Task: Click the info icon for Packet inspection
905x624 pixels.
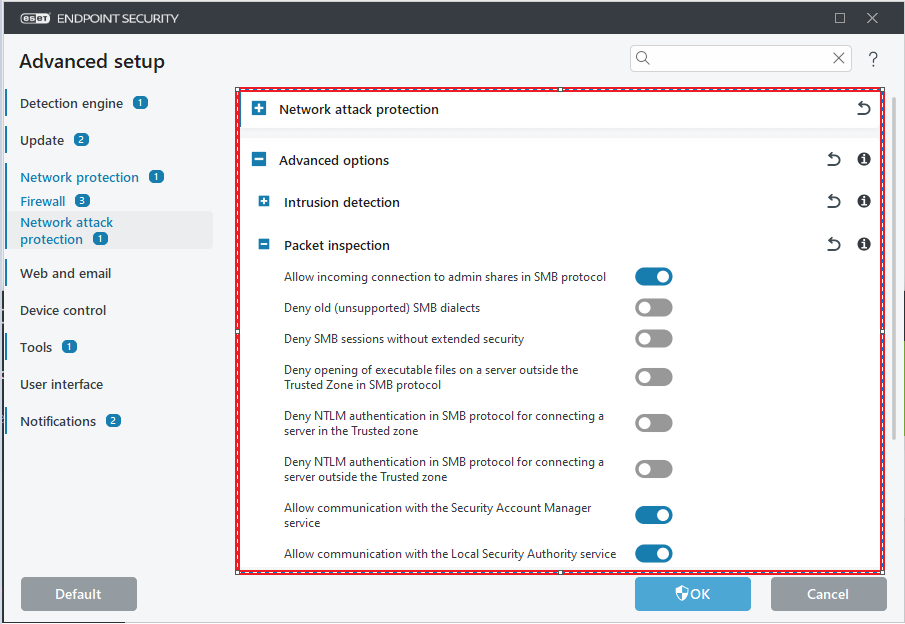Action: (864, 245)
